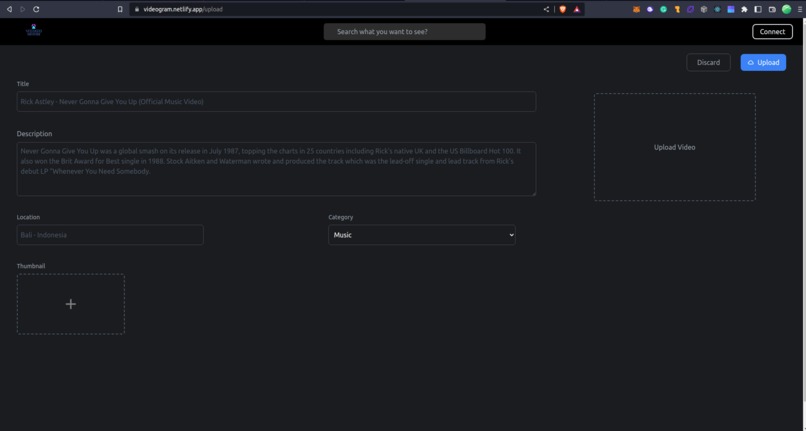Click the white cloud-shaped extension icon
This screenshot has height=431, width=806.
pos(650,9)
